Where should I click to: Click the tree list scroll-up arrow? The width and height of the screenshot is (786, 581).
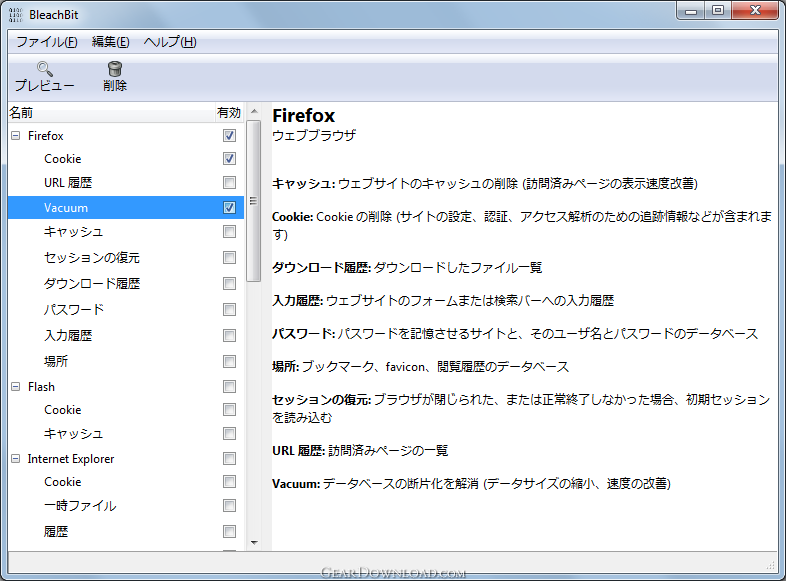tap(254, 111)
